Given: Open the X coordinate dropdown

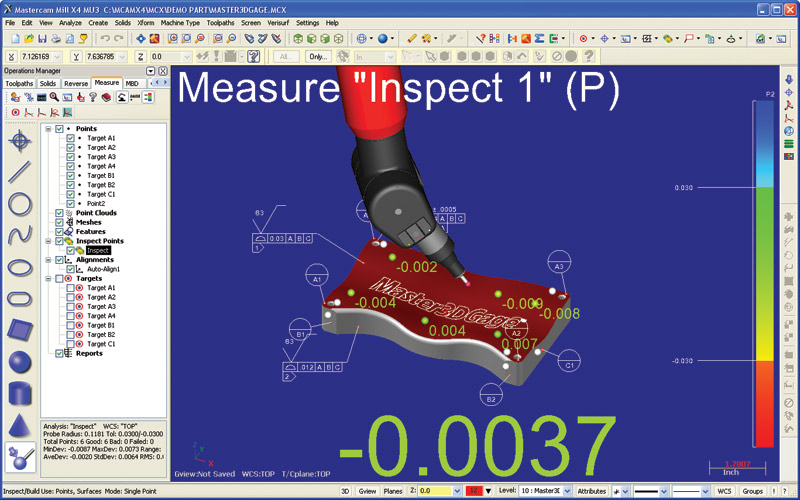Looking at the screenshot, I should [x=57, y=57].
